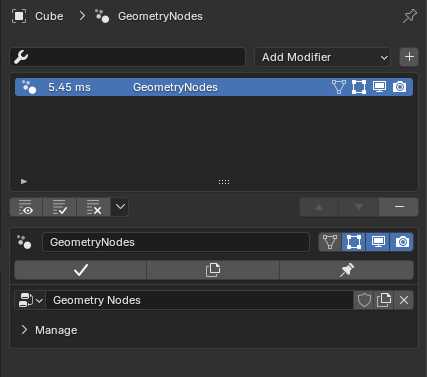The width and height of the screenshot is (427, 377).
Task: Open the node group browse dropdown
Action: (x=30, y=300)
